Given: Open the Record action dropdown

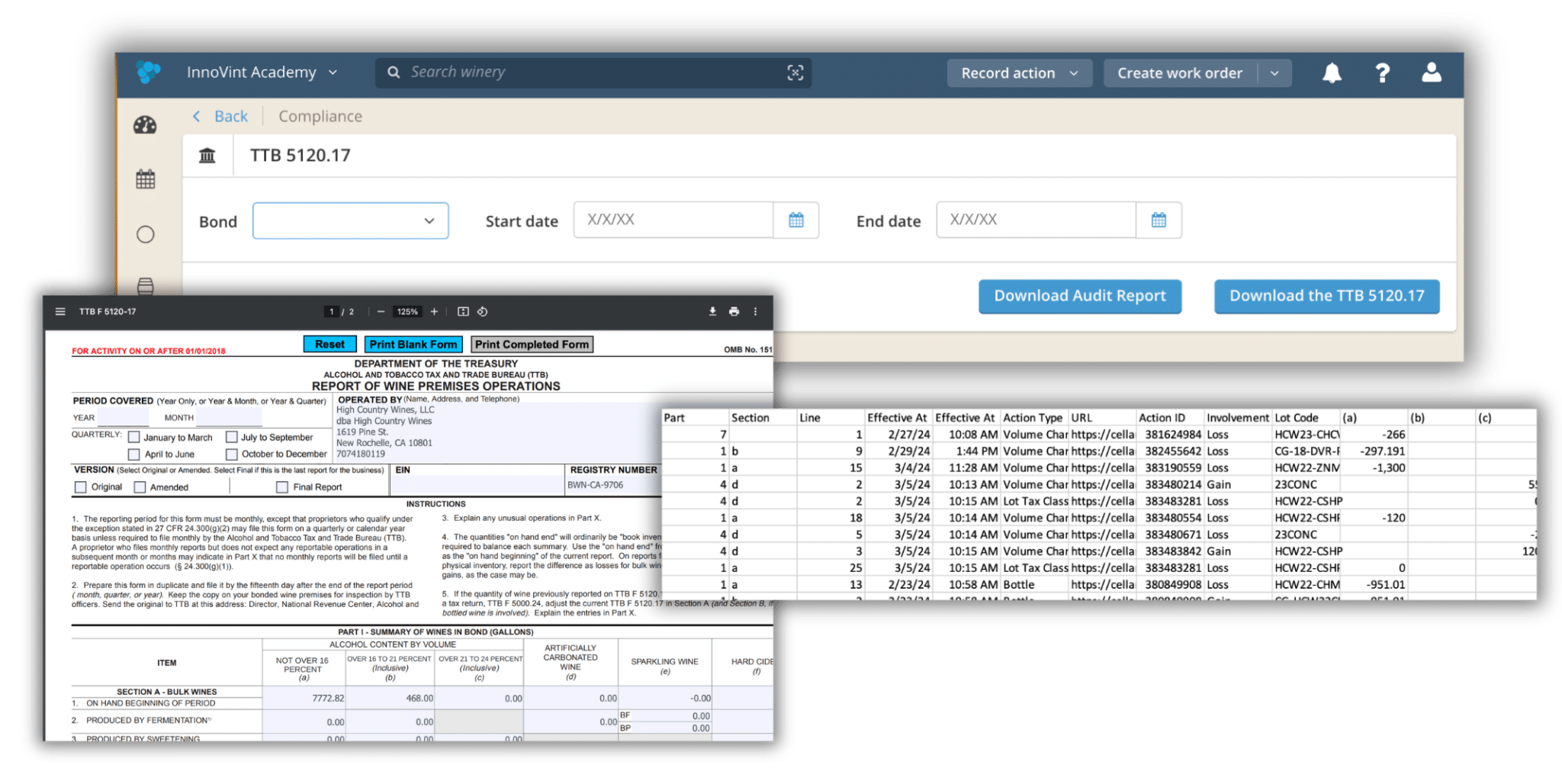Looking at the screenshot, I should (x=1020, y=72).
